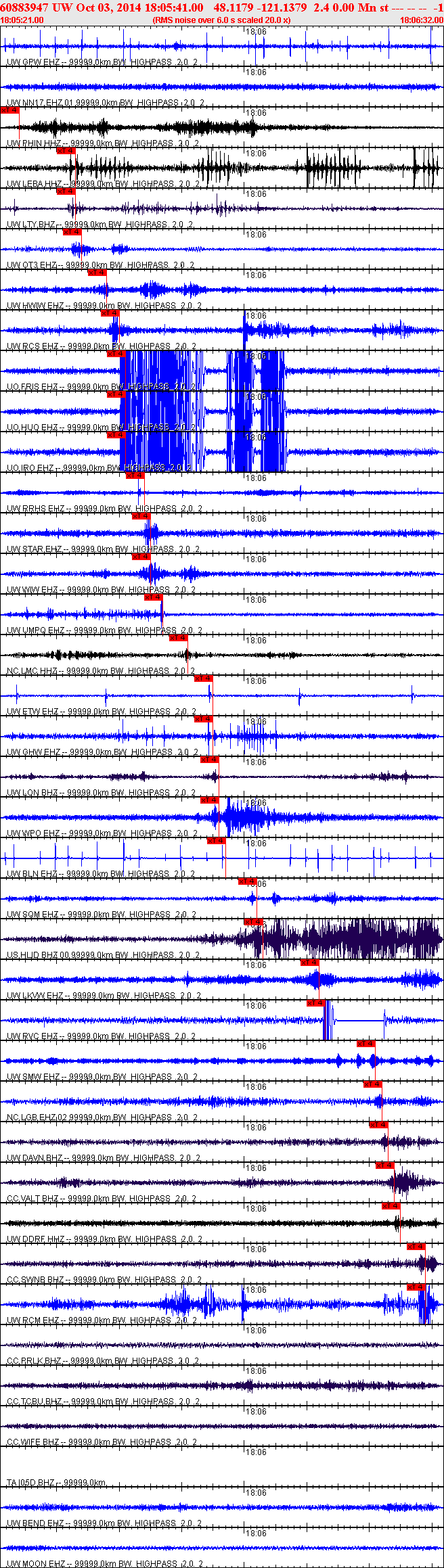Image resolution: width=444 pixels, height=1568 pixels.
Task: Click the CC WIFE BHZ station label
Action: (x=102, y=1442)
